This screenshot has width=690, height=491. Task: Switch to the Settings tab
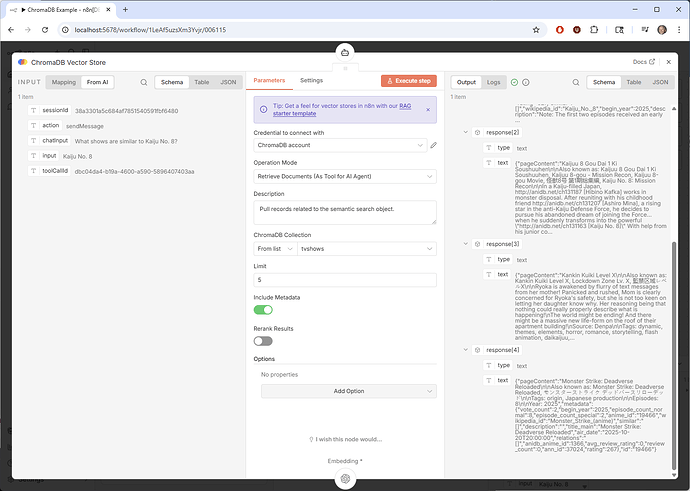(x=311, y=81)
